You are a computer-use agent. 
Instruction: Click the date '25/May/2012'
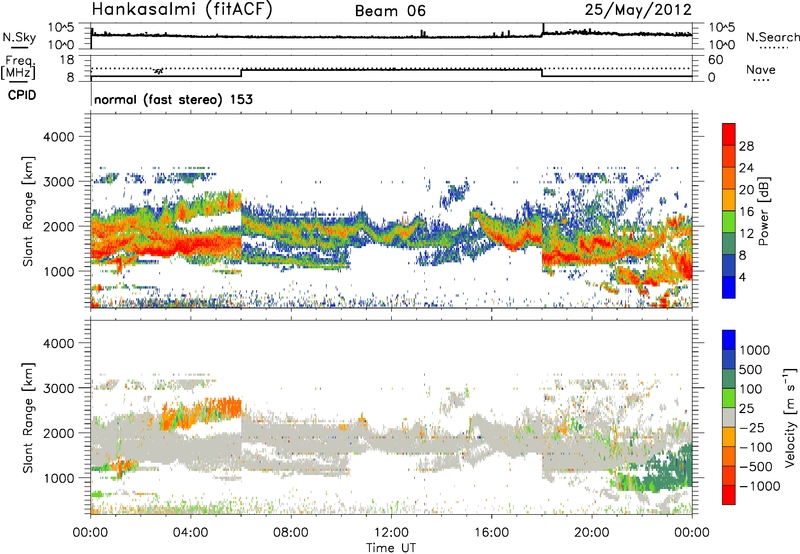pyautogui.click(x=638, y=9)
